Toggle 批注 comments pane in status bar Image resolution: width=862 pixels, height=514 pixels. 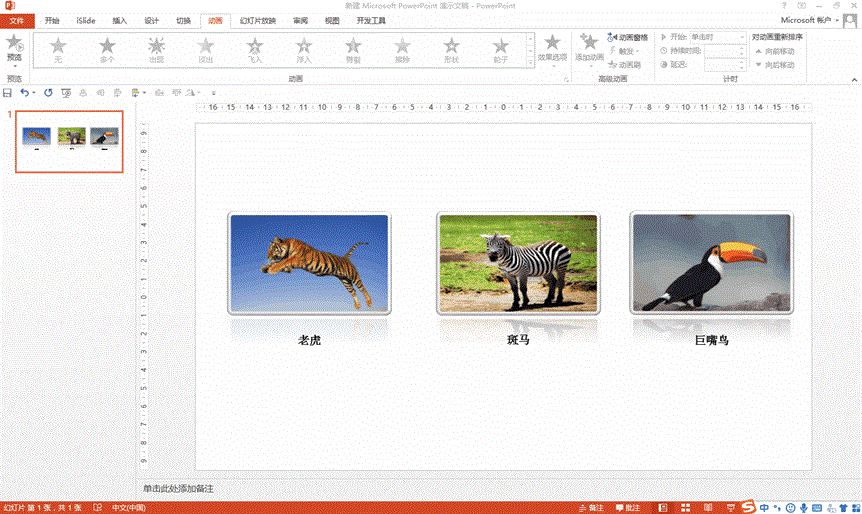tap(627, 508)
